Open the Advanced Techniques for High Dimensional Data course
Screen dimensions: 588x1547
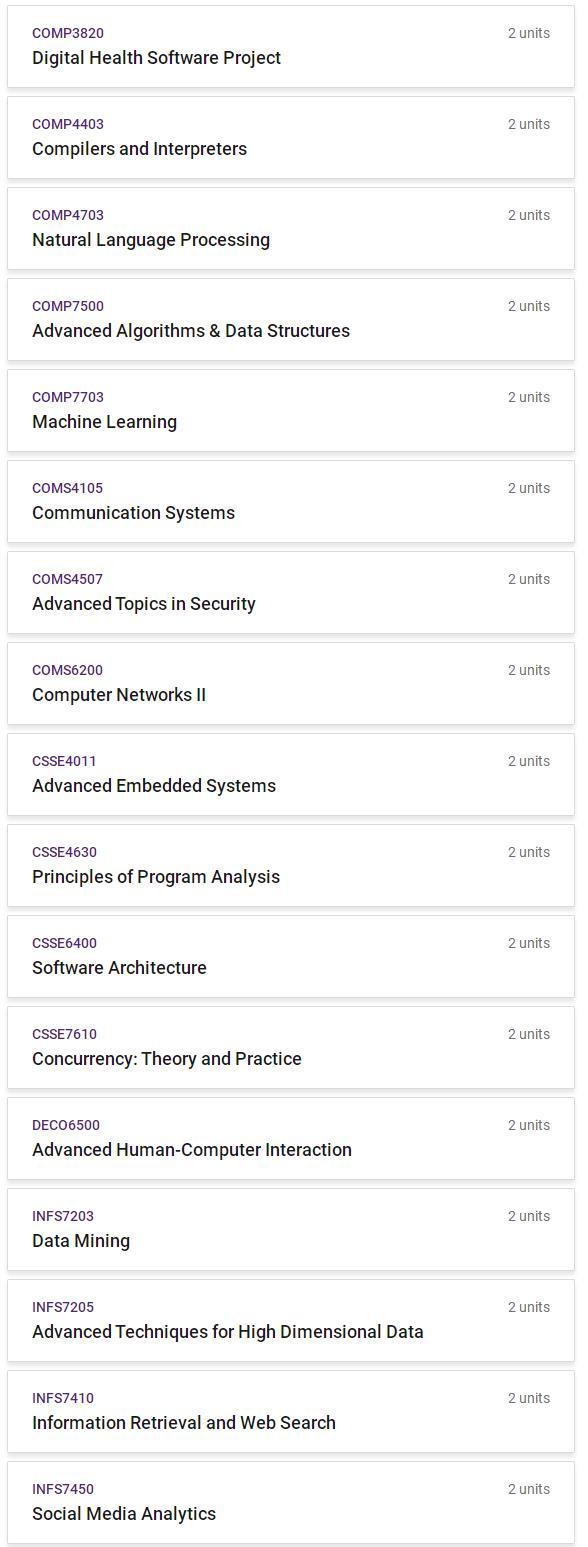291,1320
